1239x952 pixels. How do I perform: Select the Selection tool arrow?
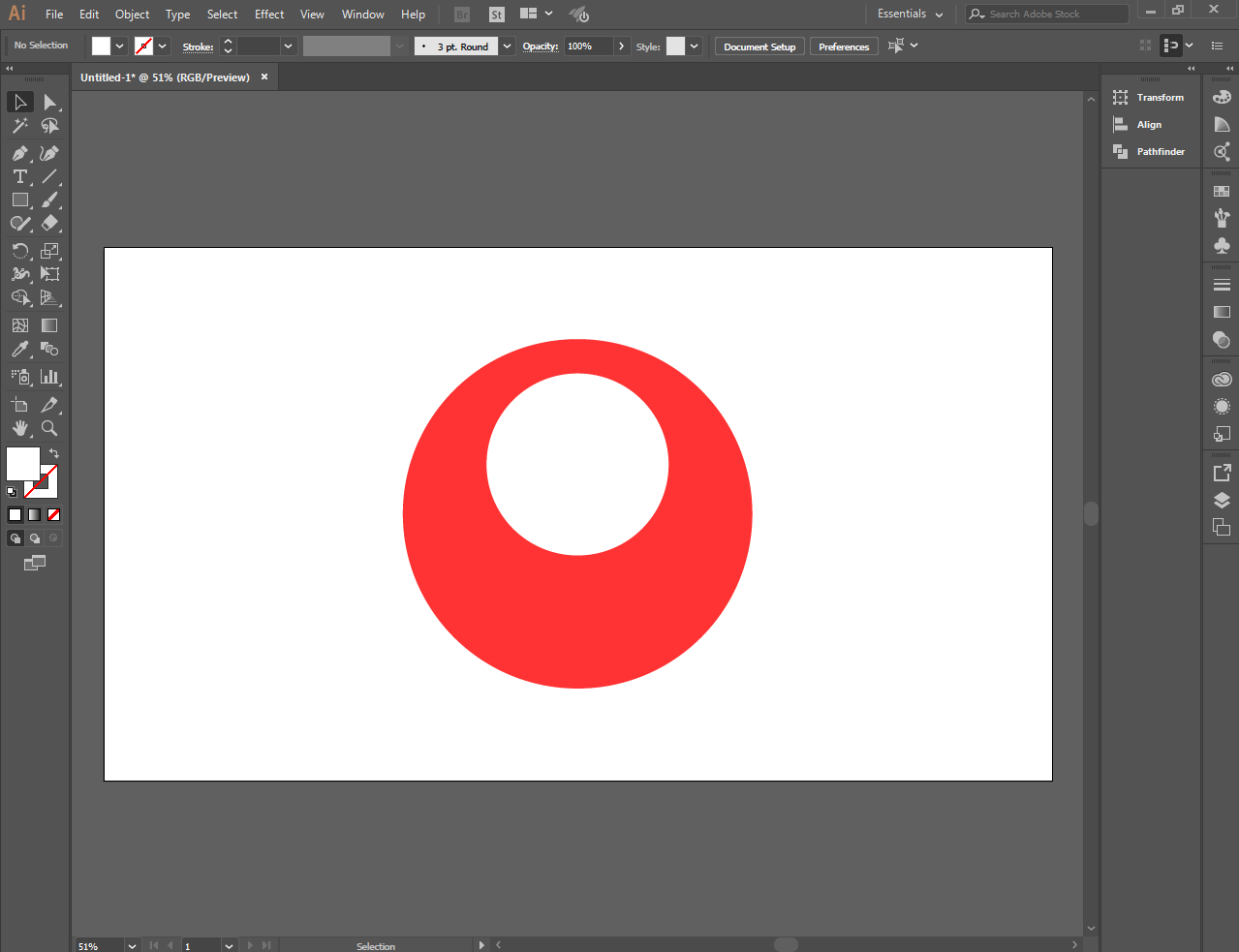point(20,102)
